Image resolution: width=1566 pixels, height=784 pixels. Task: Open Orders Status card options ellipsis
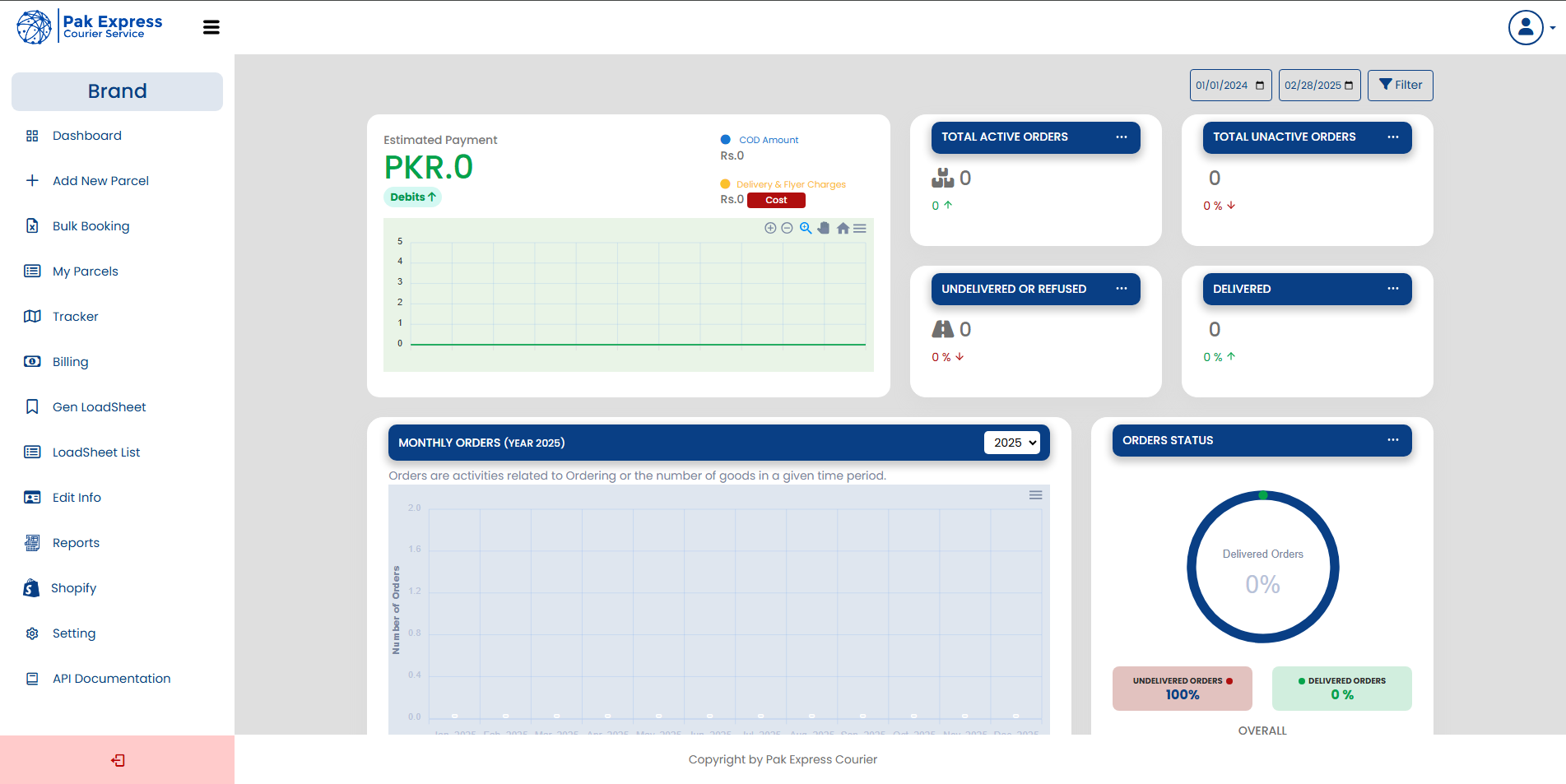[1392, 440]
